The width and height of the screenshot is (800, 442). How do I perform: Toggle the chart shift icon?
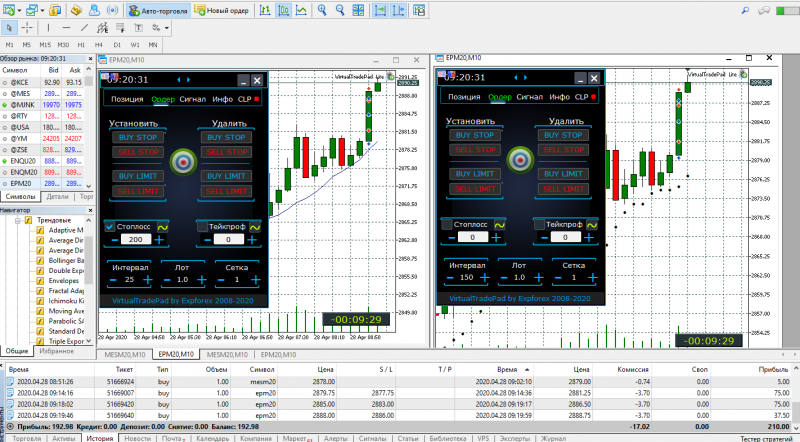(x=398, y=10)
